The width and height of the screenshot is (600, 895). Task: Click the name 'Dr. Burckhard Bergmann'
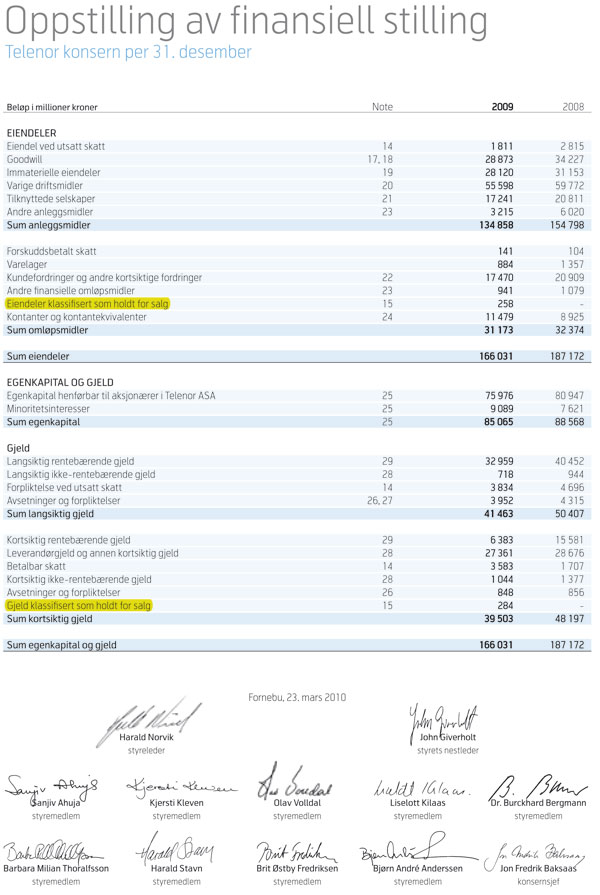pos(538,803)
